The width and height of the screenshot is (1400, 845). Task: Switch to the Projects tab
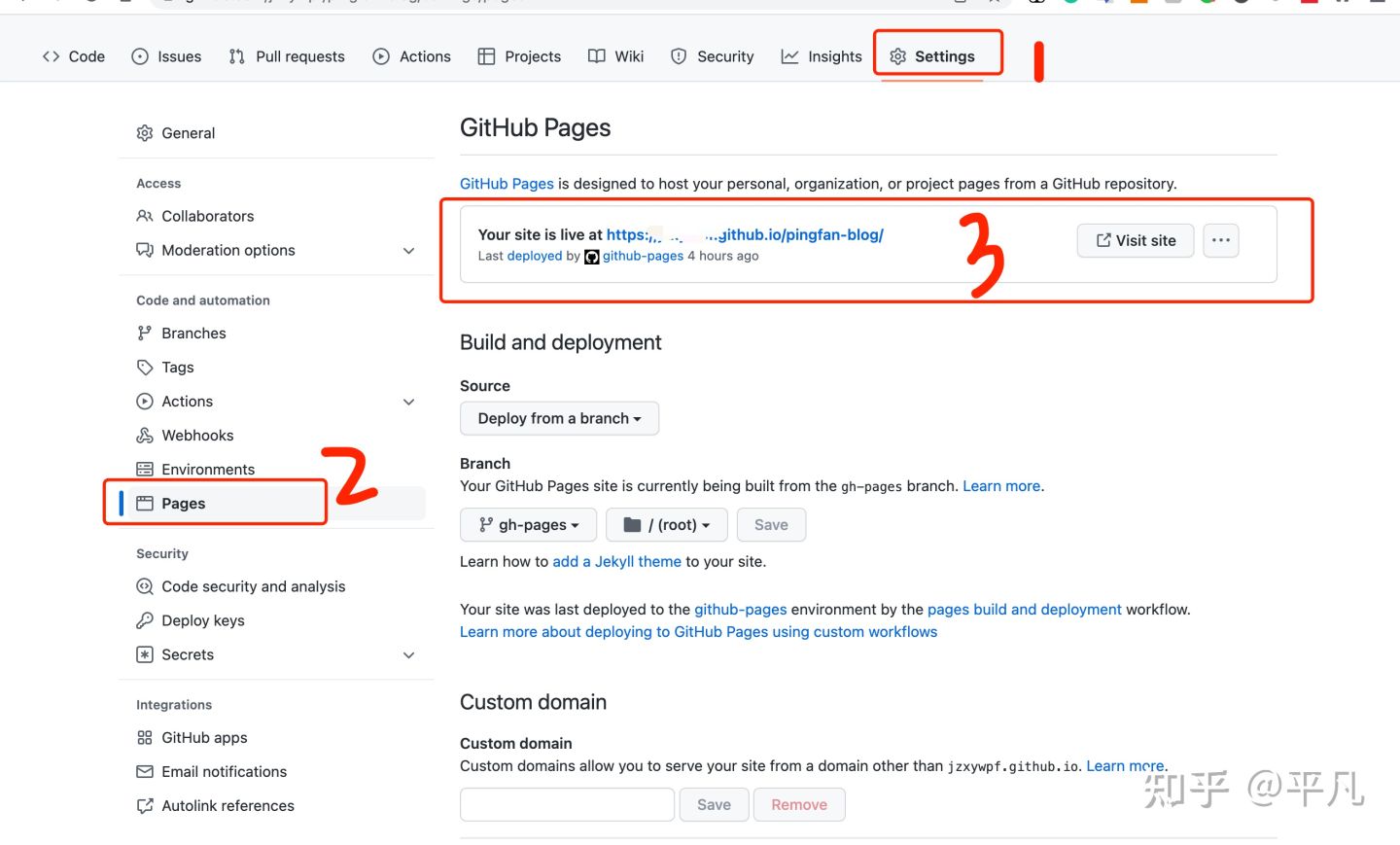click(519, 56)
